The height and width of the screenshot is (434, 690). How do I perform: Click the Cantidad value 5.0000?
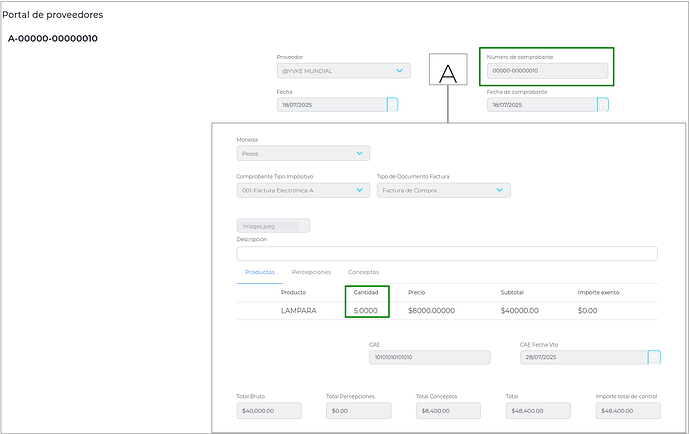point(366,311)
